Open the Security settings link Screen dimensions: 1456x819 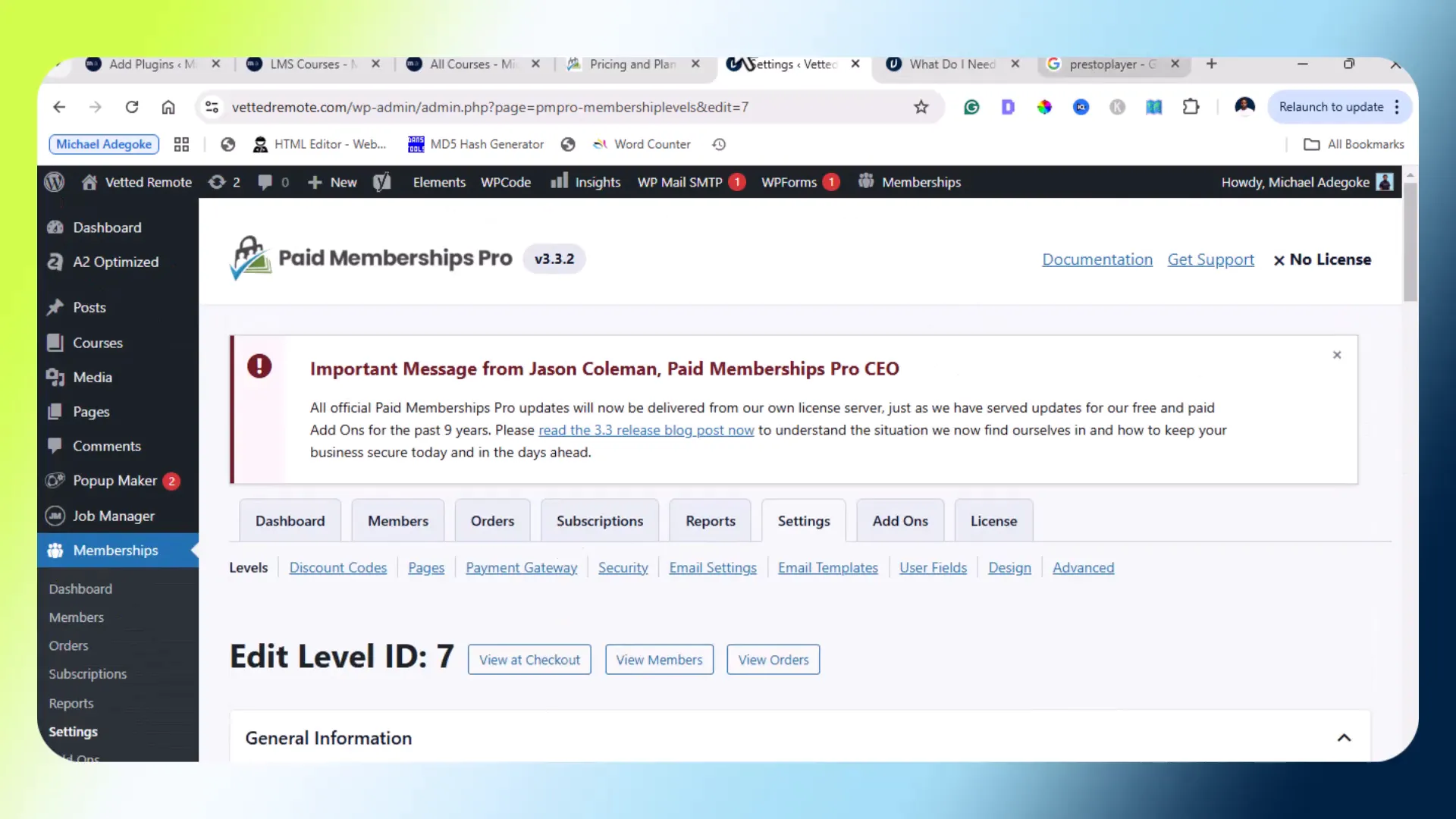[x=623, y=567]
